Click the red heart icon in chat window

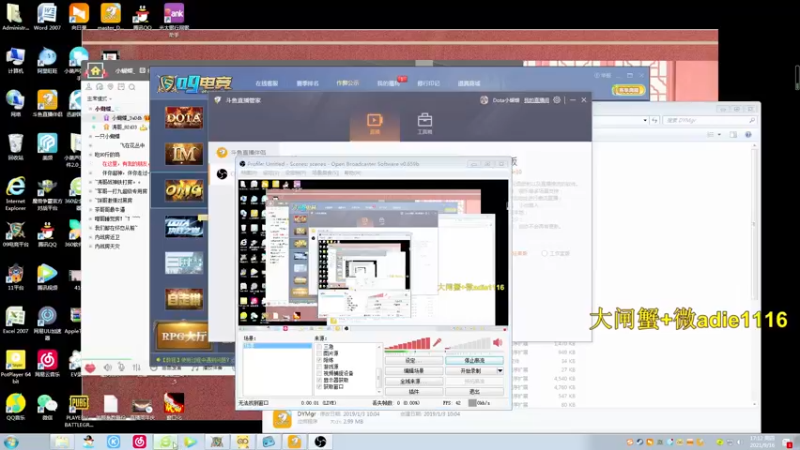(x=90, y=367)
